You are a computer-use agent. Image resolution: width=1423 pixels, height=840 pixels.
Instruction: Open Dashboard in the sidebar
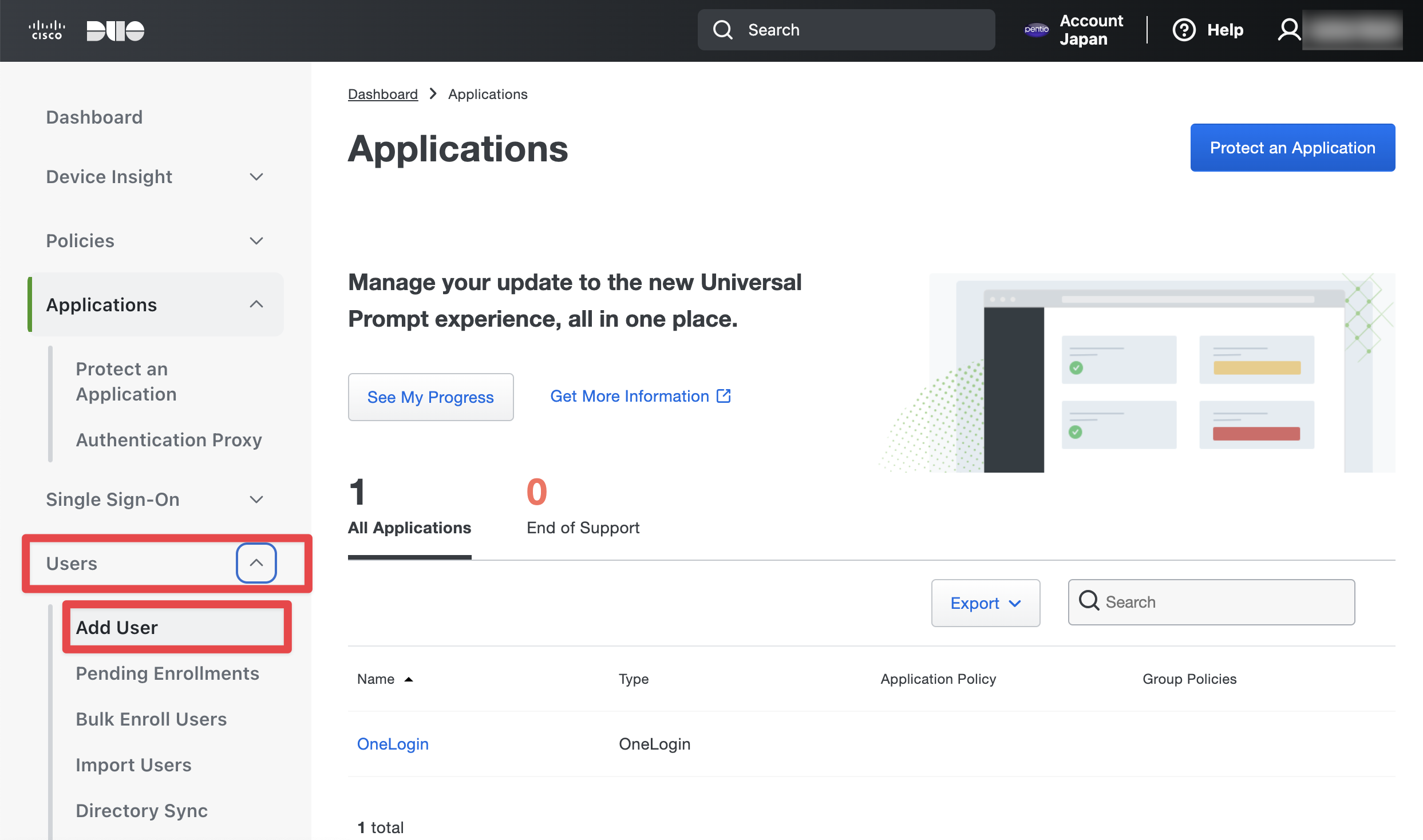point(94,117)
